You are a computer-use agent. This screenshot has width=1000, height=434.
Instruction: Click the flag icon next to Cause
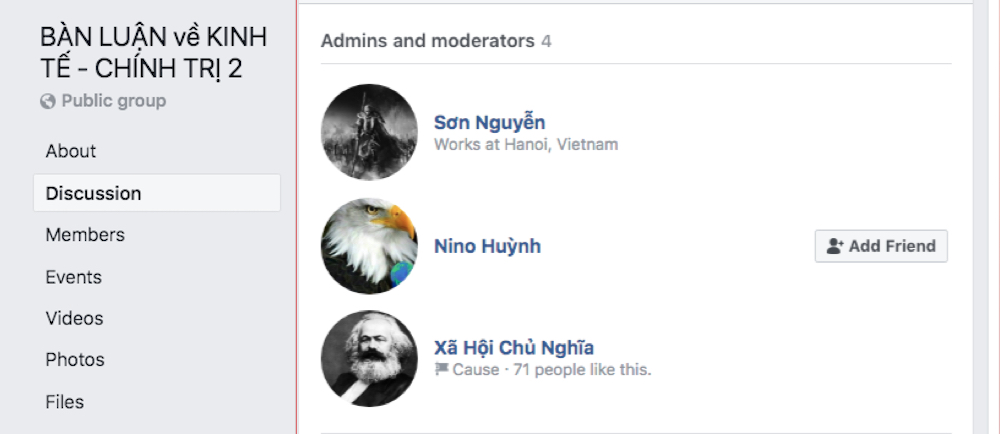coord(441,369)
